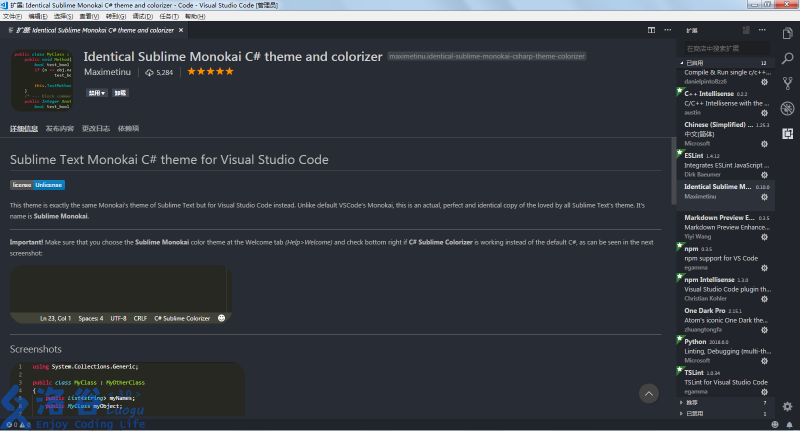
Task: Click errors and warnings count in status bar
Action: tap(18, 424)
